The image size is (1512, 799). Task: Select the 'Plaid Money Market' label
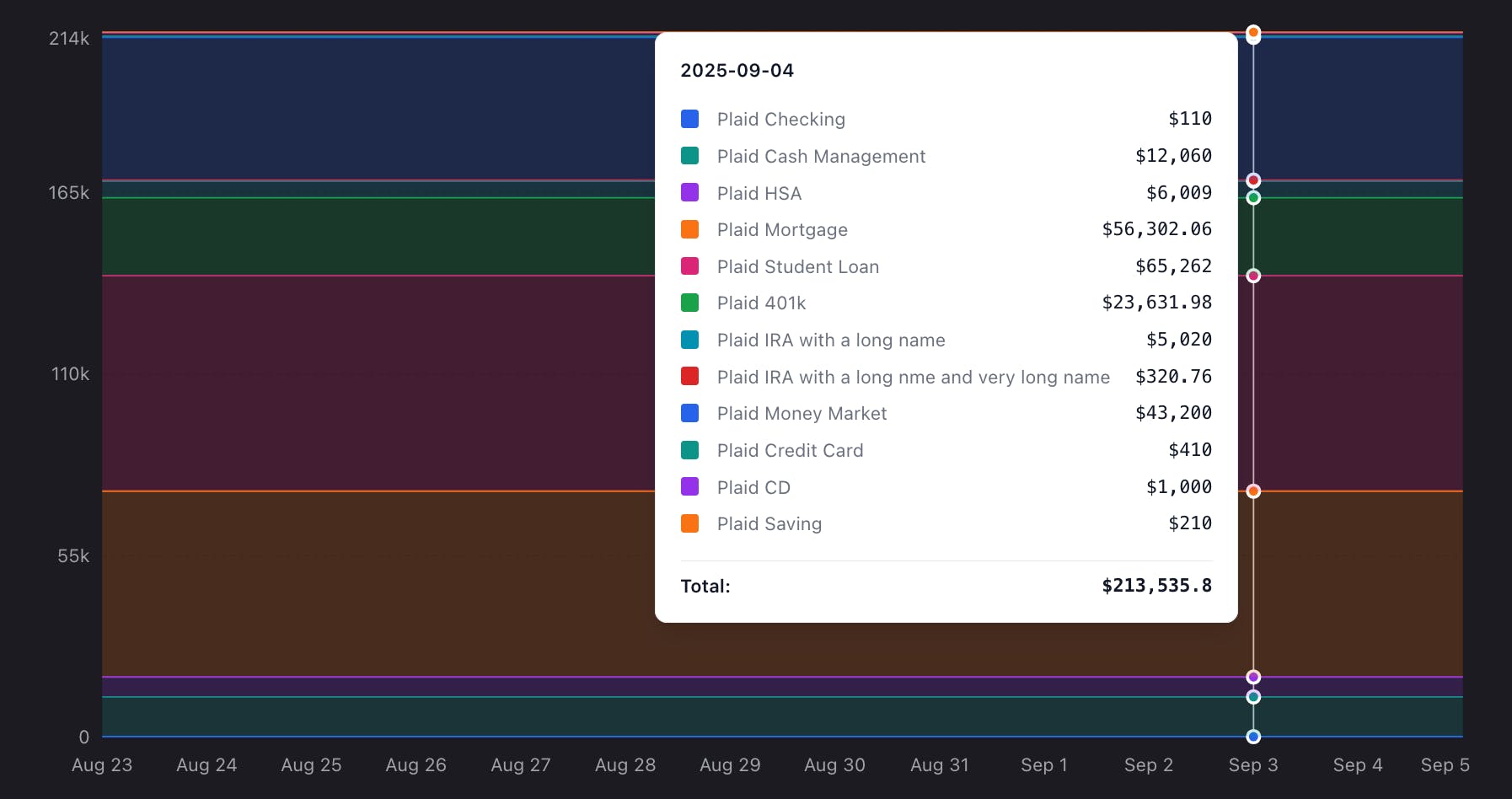coord(802,414)
